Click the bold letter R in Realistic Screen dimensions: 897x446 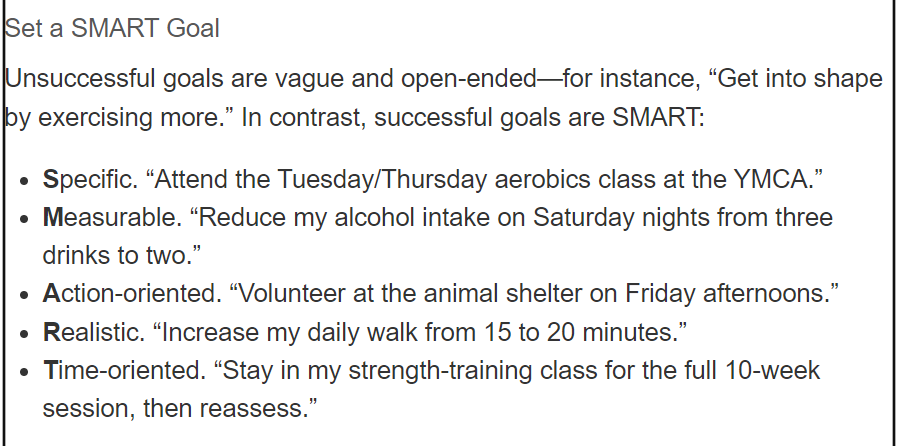51,332
